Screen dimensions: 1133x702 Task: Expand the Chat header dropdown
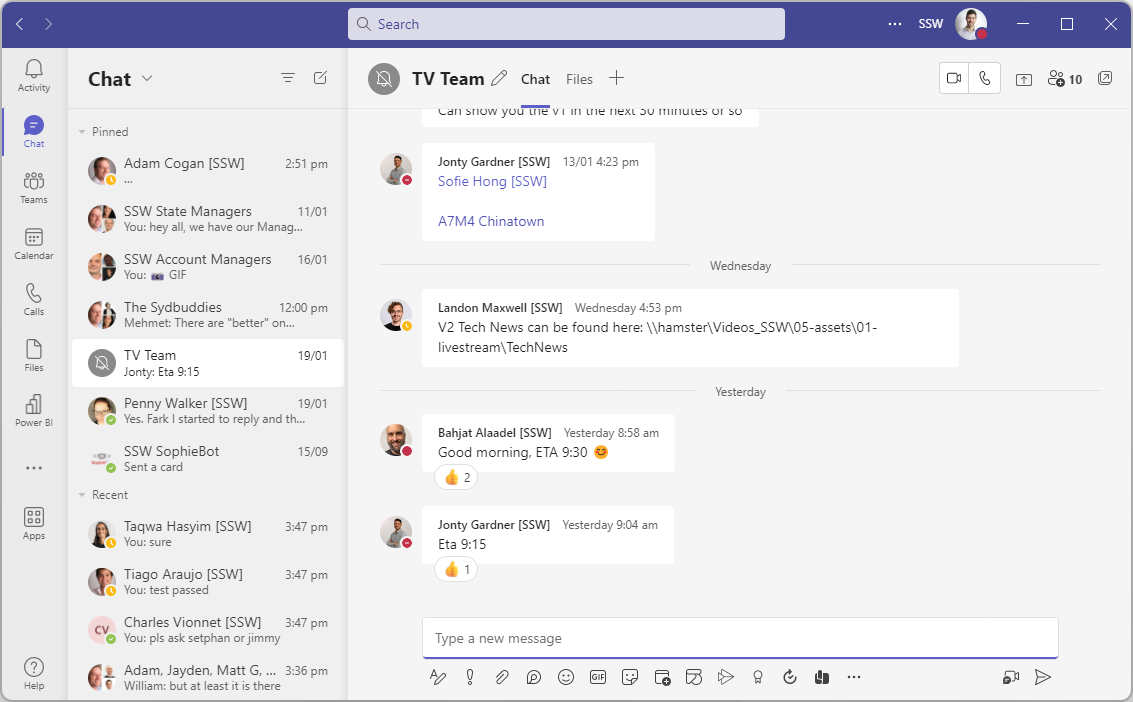147,79
